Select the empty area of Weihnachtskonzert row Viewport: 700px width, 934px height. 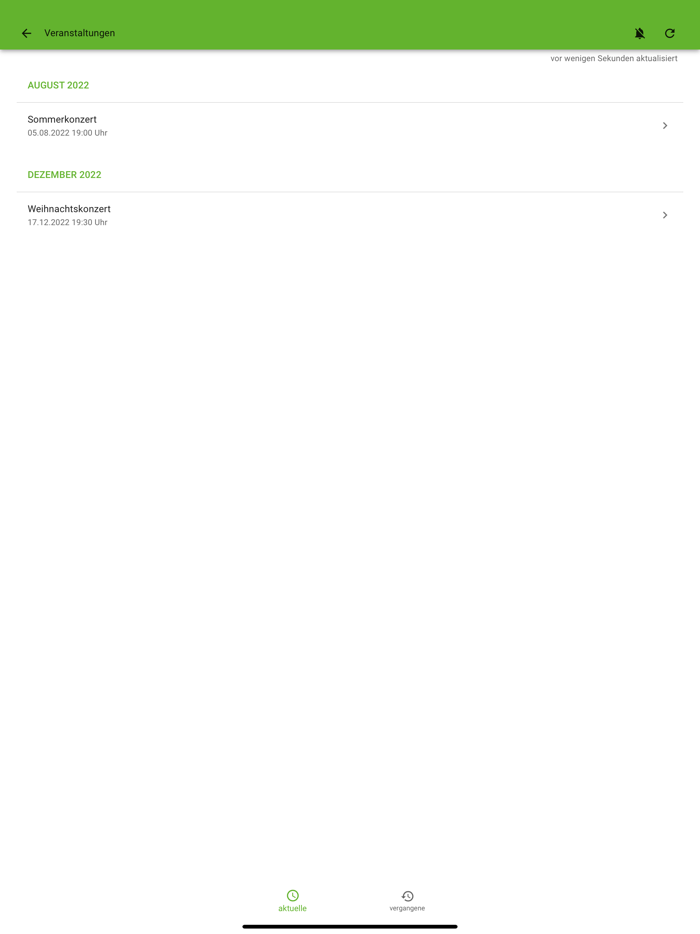pos(381,215)
